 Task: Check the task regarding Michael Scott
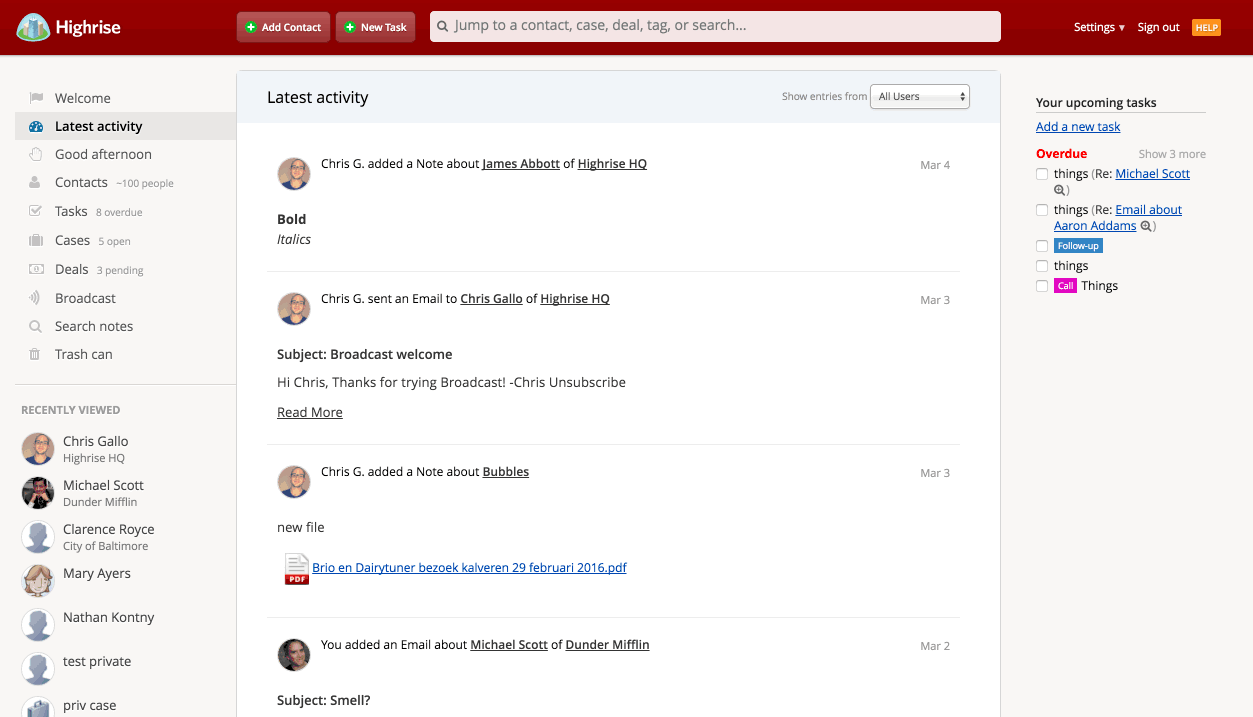tap(1042, 174)
